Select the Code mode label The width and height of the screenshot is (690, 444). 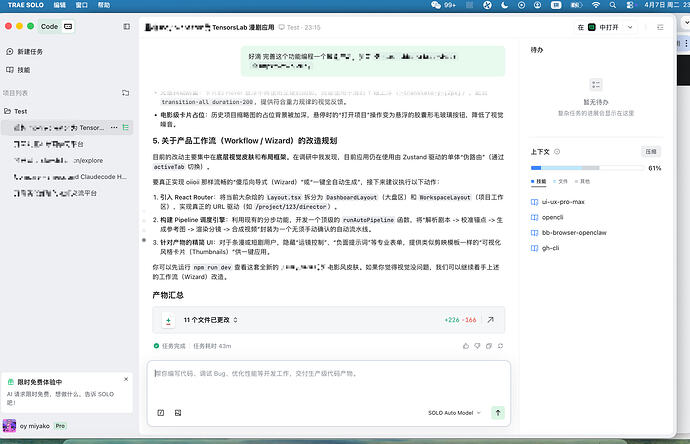pos(49,27)
